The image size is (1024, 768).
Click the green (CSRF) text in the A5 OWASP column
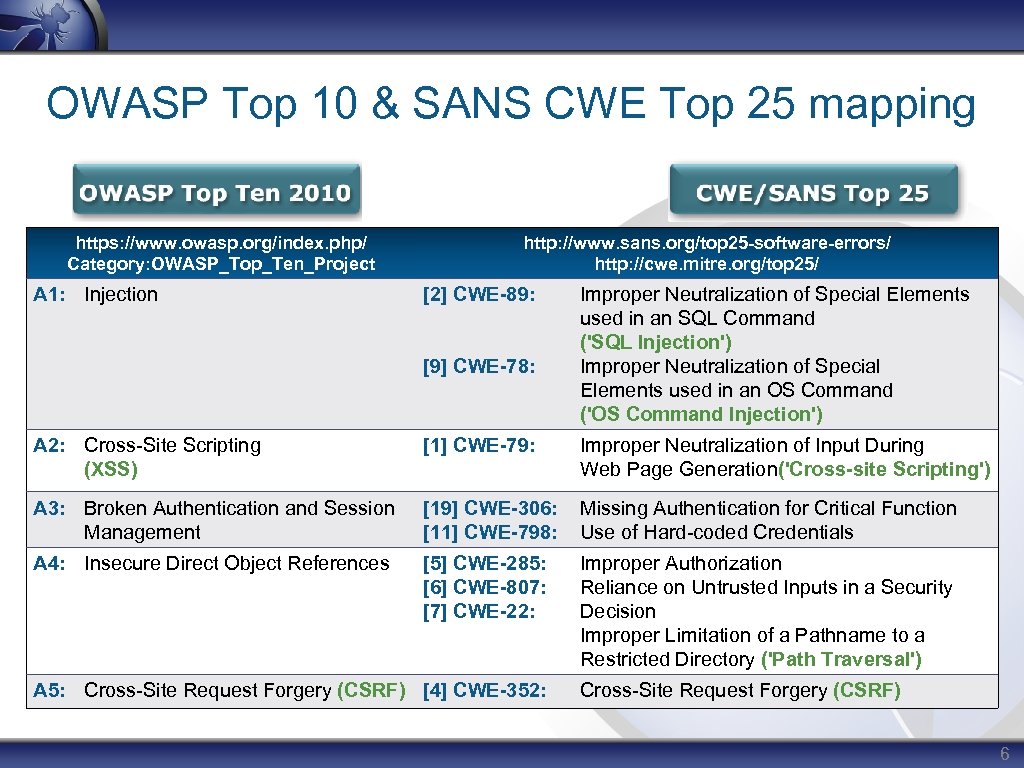click(x=372, y=690)
